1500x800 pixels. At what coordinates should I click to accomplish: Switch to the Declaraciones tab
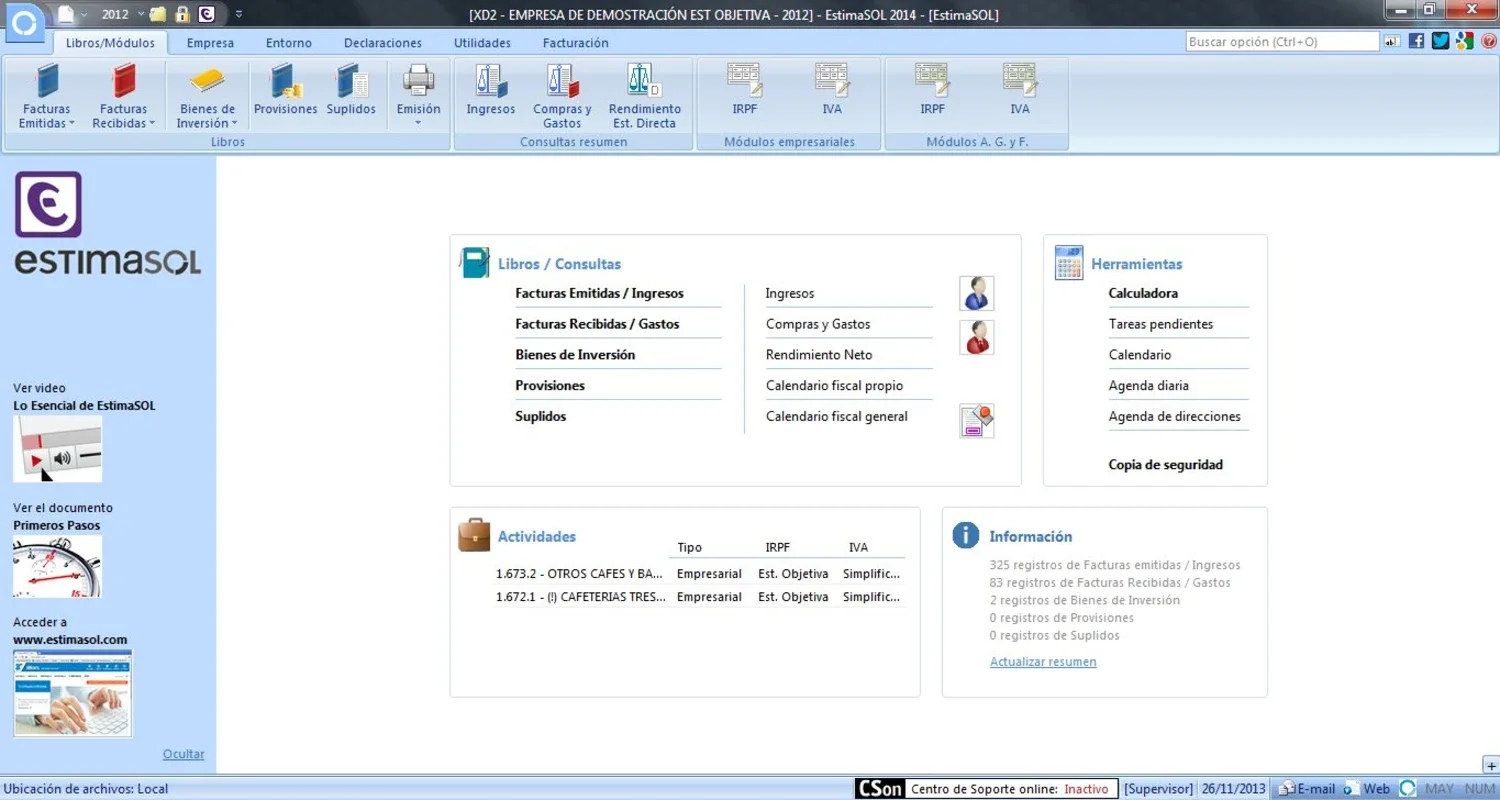[383, 43]
